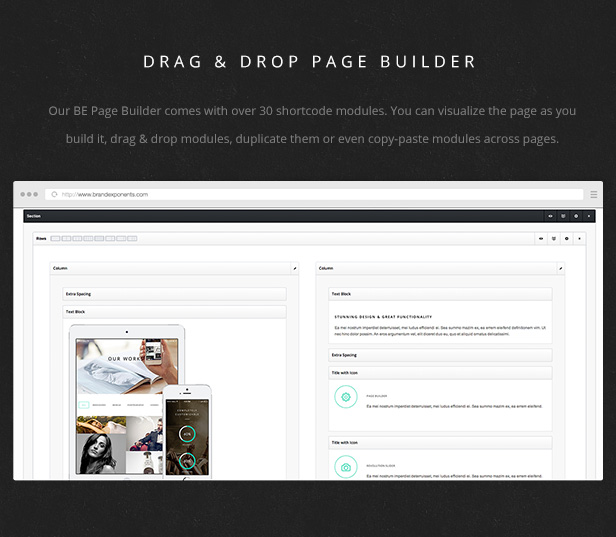Select the second row layout button after Rows

66,238
